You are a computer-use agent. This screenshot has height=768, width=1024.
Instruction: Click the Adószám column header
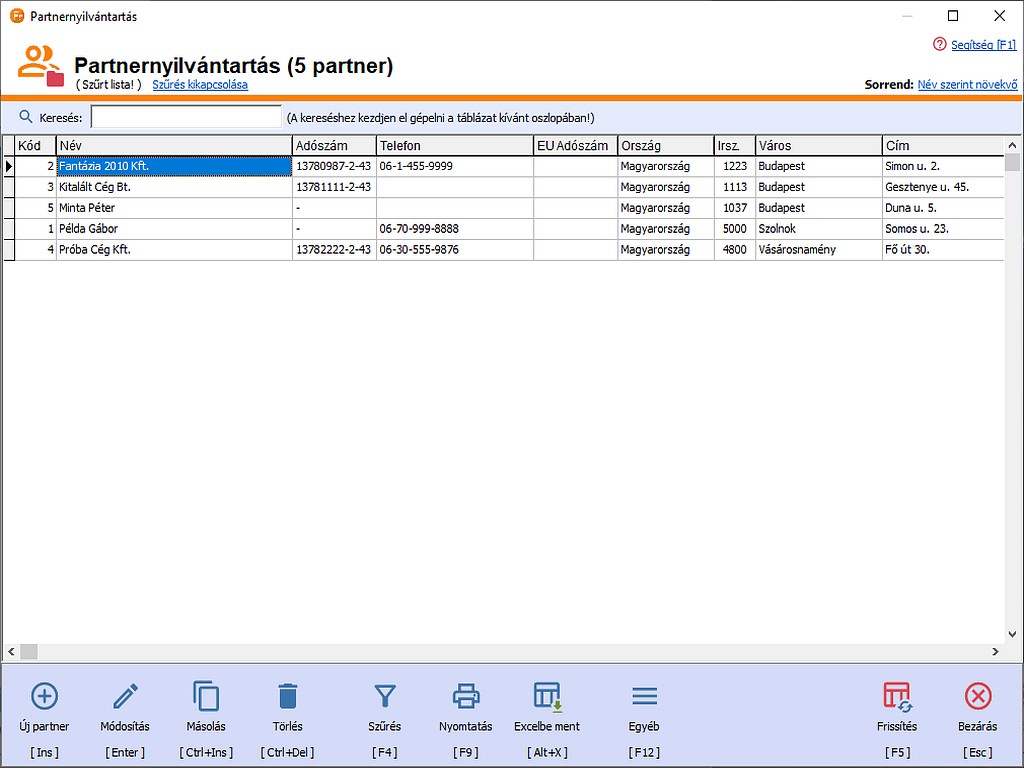point(333,146)
